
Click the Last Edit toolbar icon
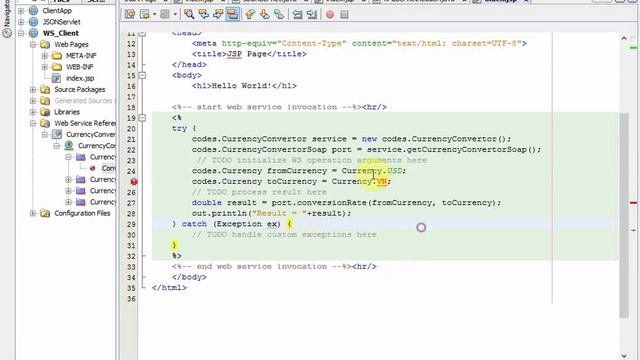coord(130,15)
